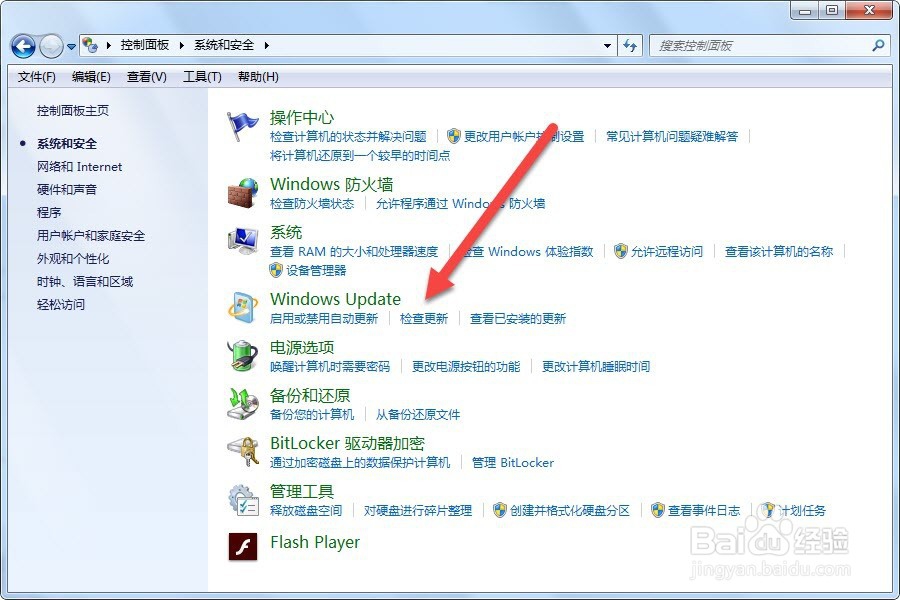Click 常见计算机问题疑难解答 link

[672, 137]
